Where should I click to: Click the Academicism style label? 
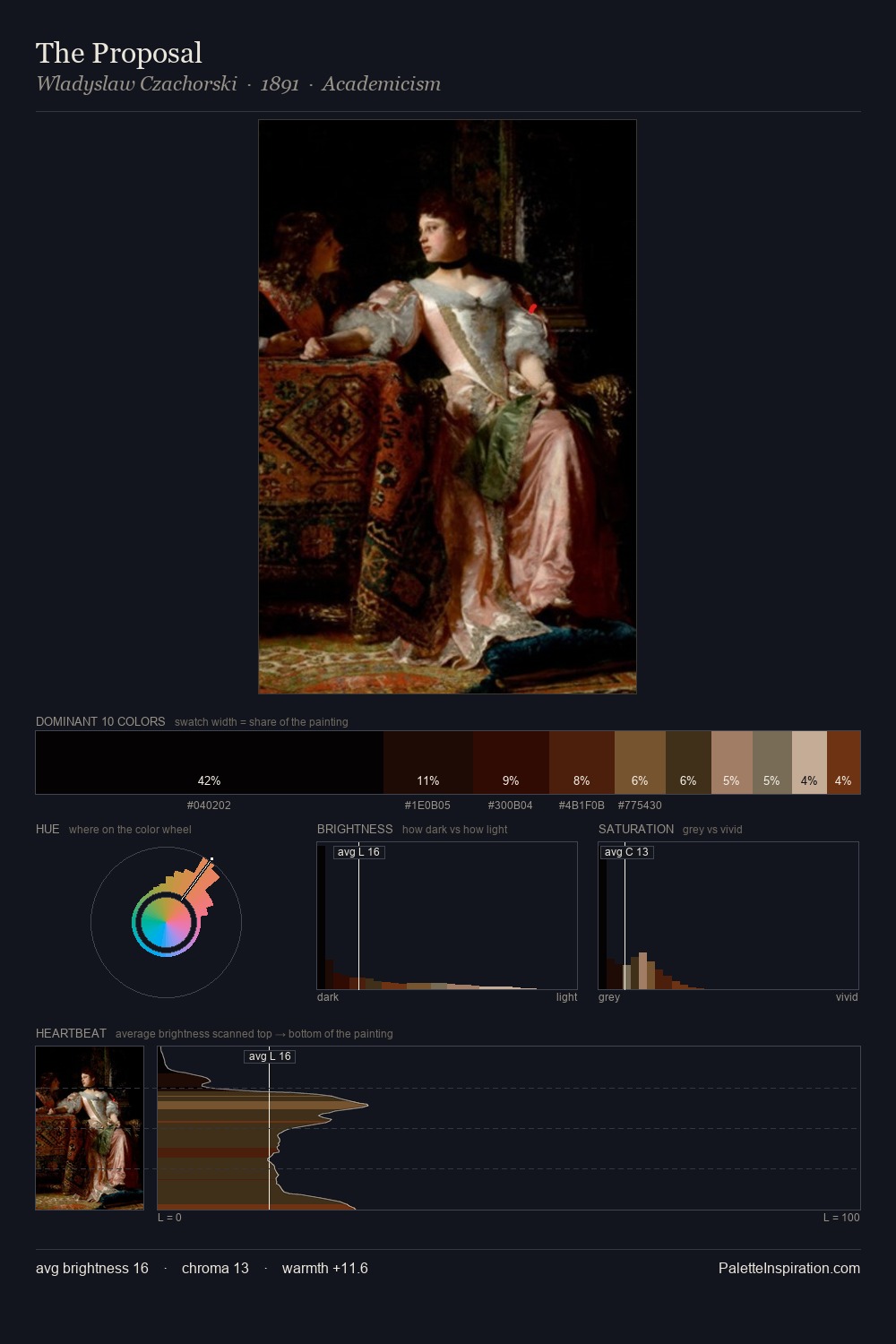(381, 84)
